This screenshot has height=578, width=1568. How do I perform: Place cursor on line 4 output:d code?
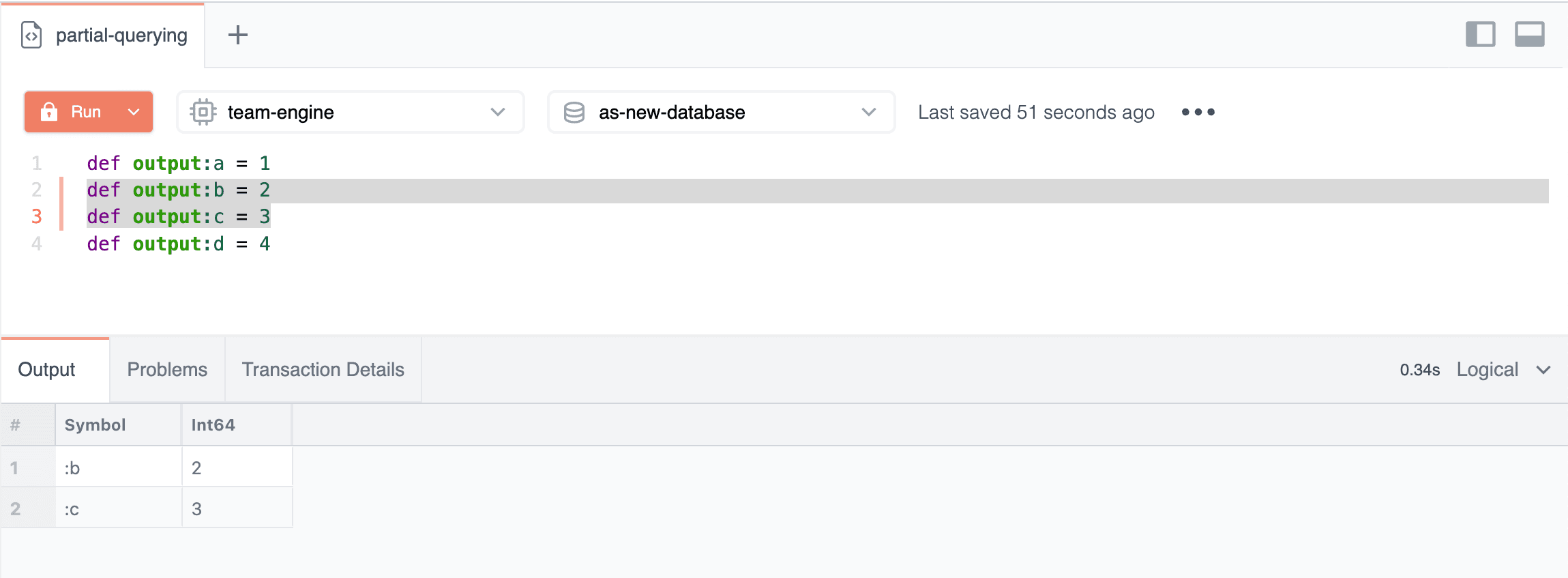(x=178, y=244)
